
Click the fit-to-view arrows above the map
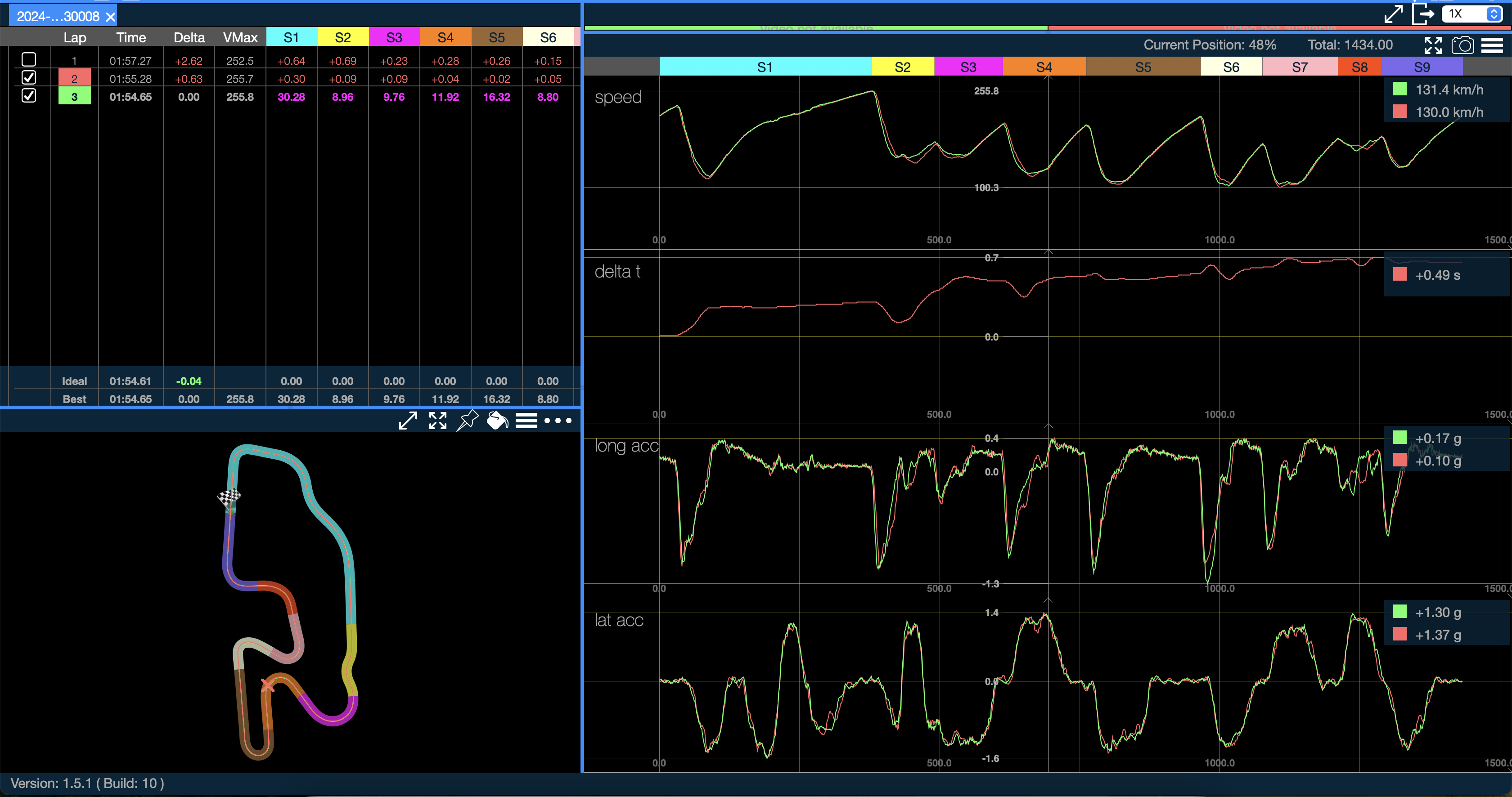pos(438,421)
